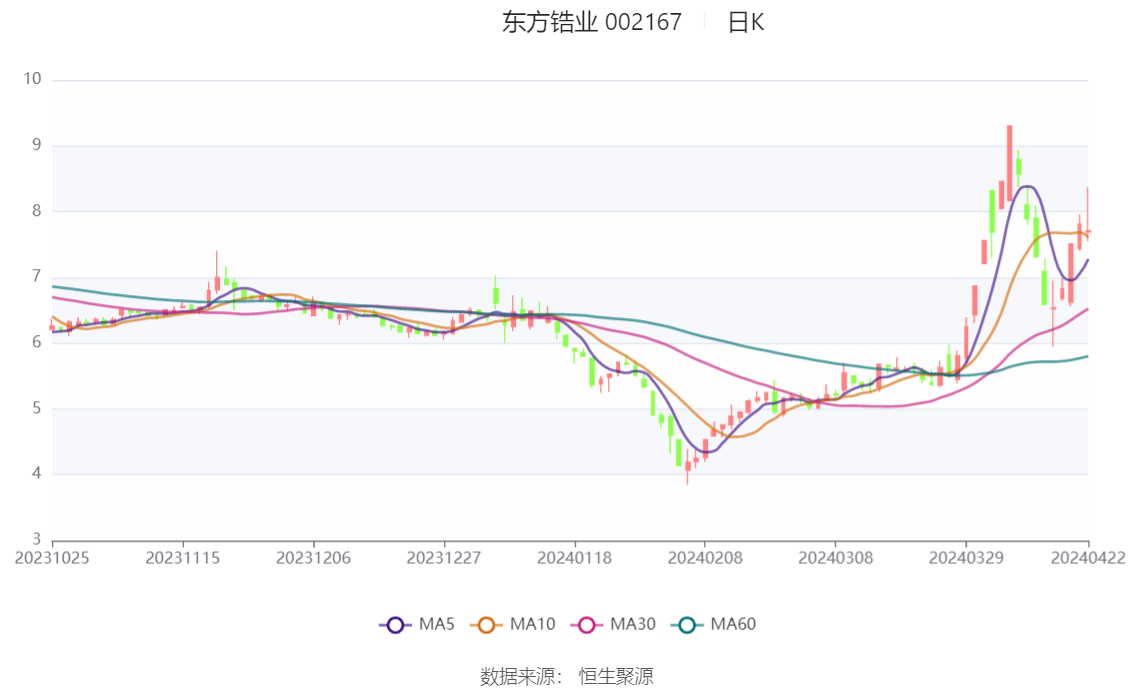Image resolution: width=1134 pixels, height=689 pixels.
Task: Toggle the MA60 legend marker
Action: (687, 625)
